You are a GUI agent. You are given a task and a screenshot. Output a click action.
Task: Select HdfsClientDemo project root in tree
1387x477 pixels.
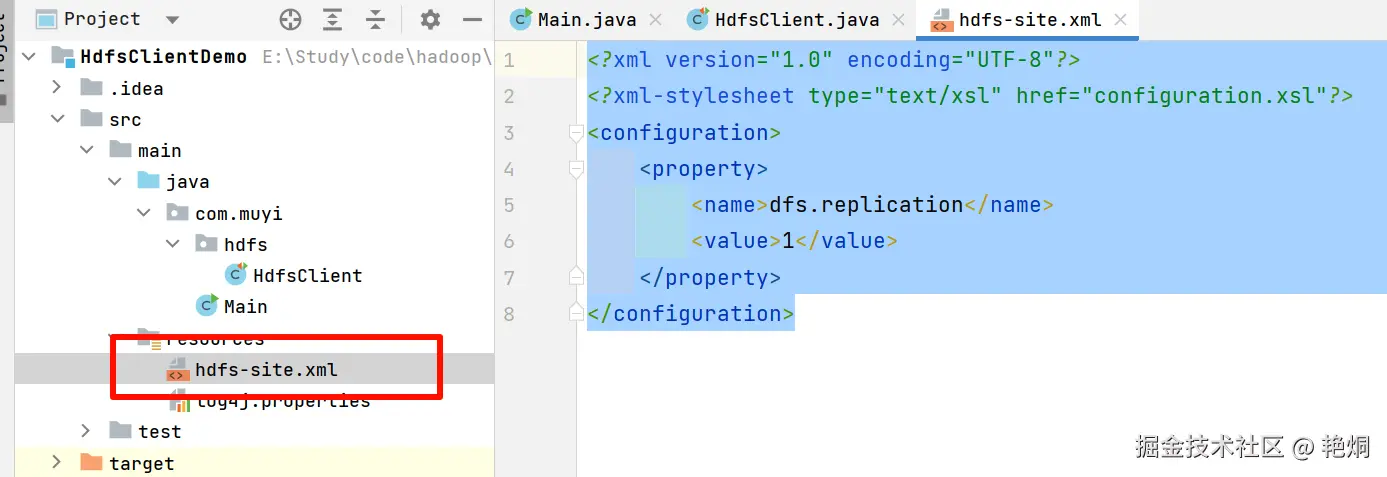pyautogui.click(x=164, y=56)
